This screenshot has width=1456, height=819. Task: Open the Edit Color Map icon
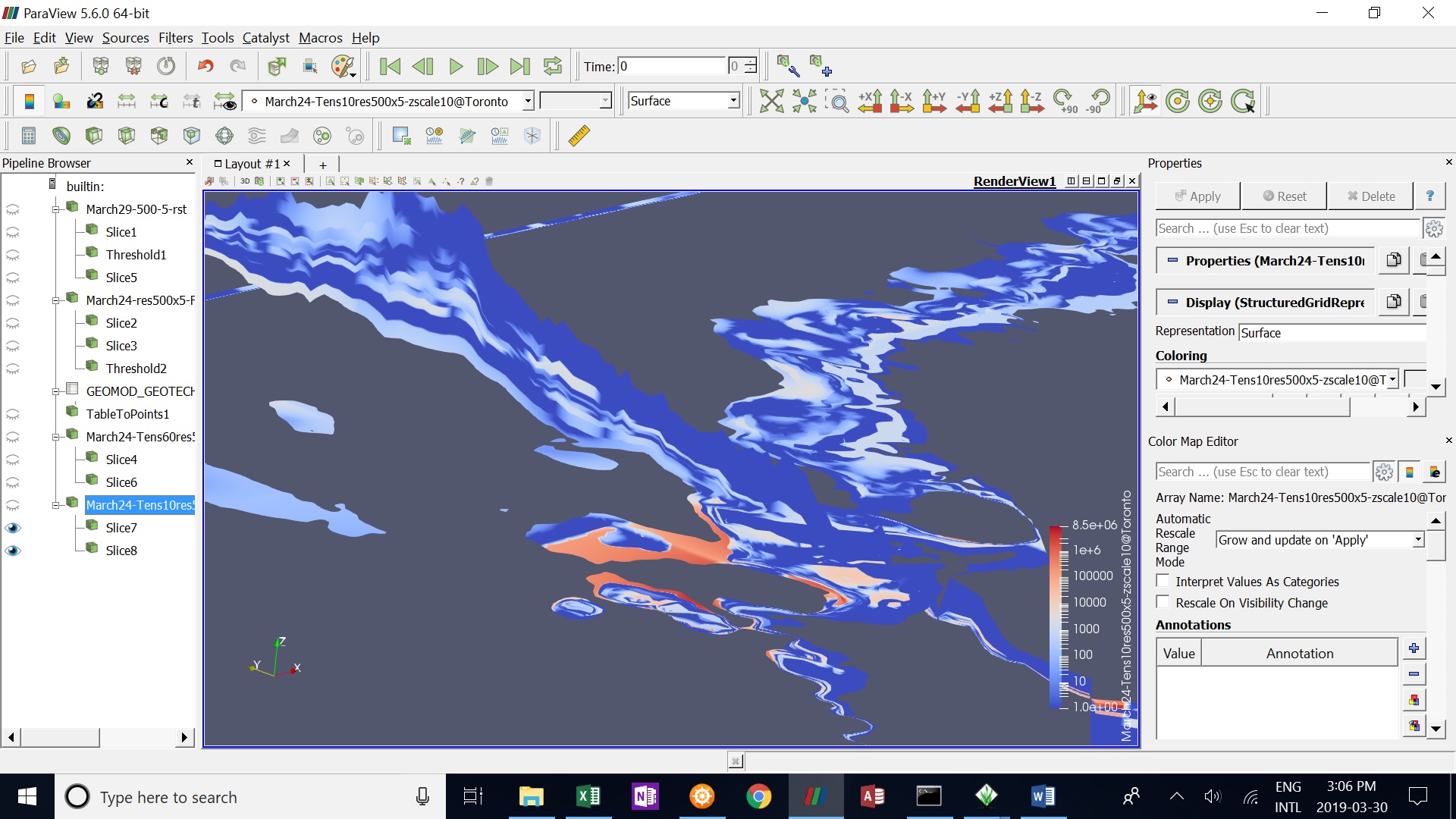tap(61, 101)
